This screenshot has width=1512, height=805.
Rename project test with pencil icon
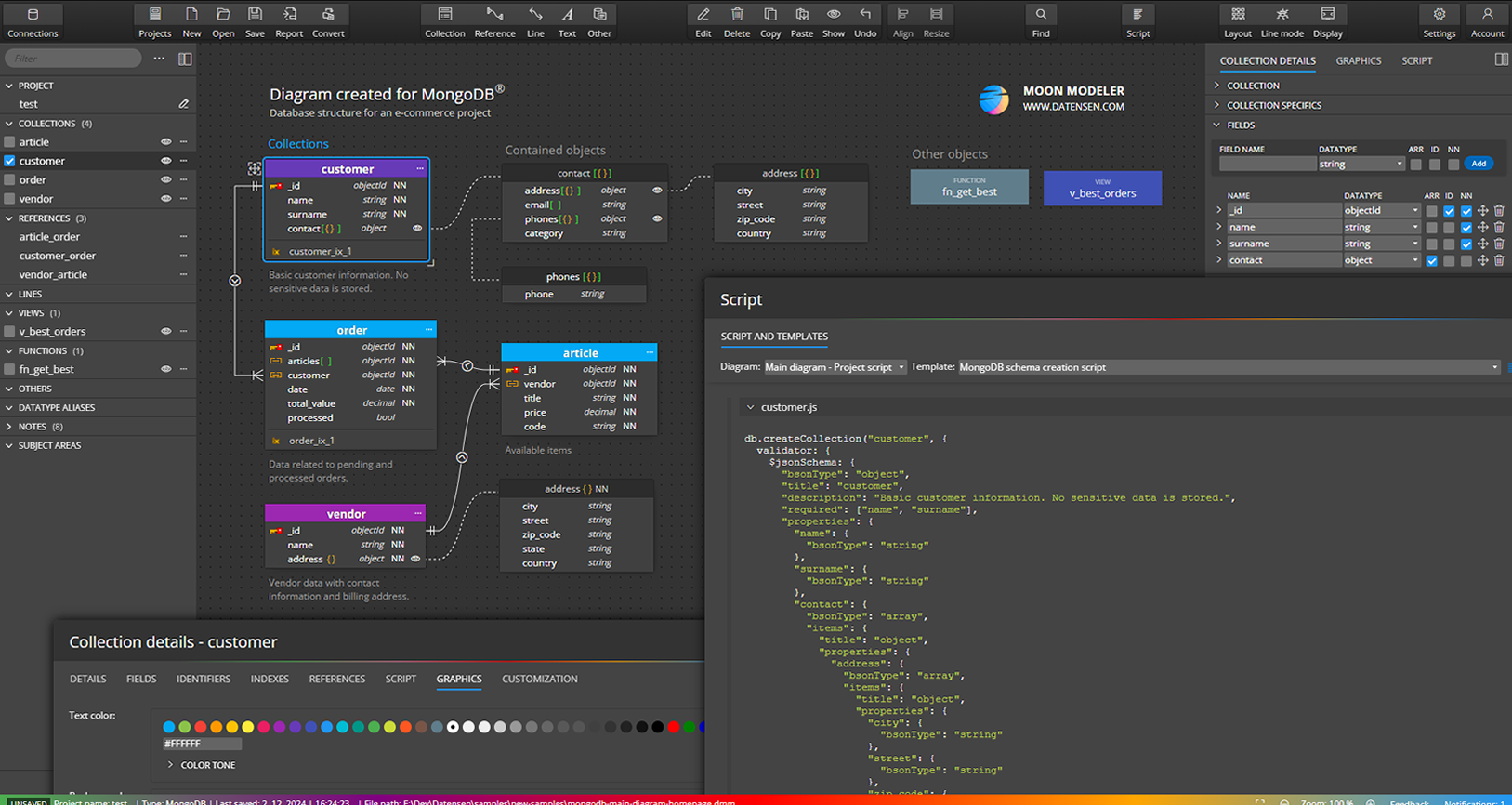(183, 104)
